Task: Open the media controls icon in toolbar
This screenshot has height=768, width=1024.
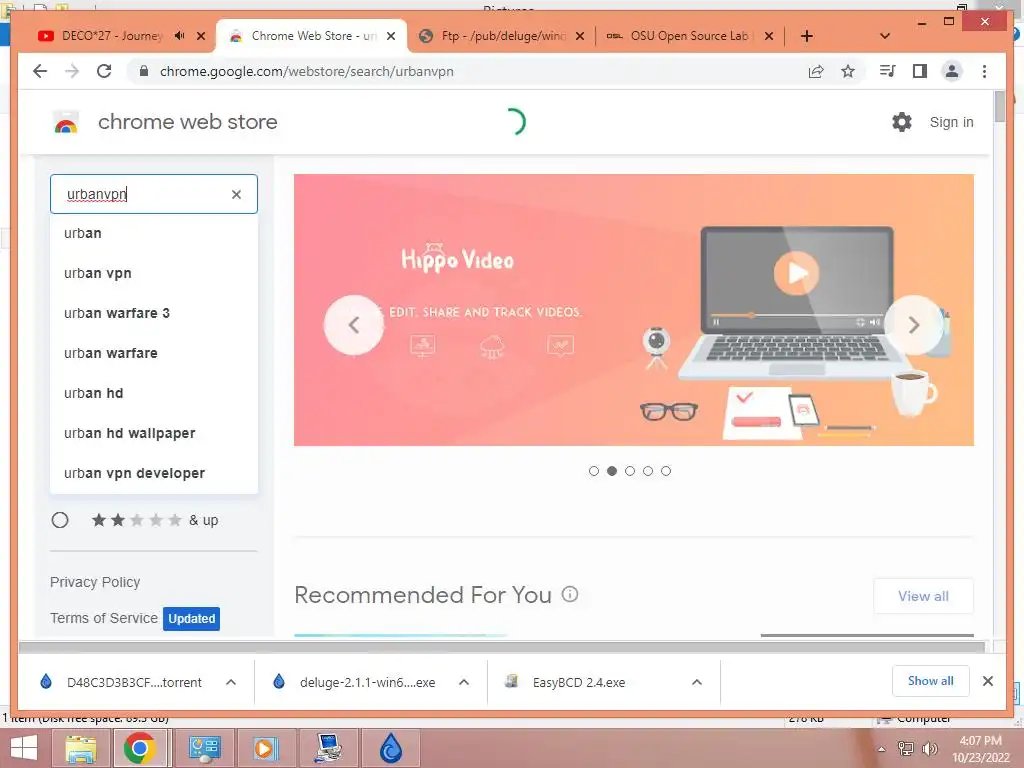Action: pos(888,71)
